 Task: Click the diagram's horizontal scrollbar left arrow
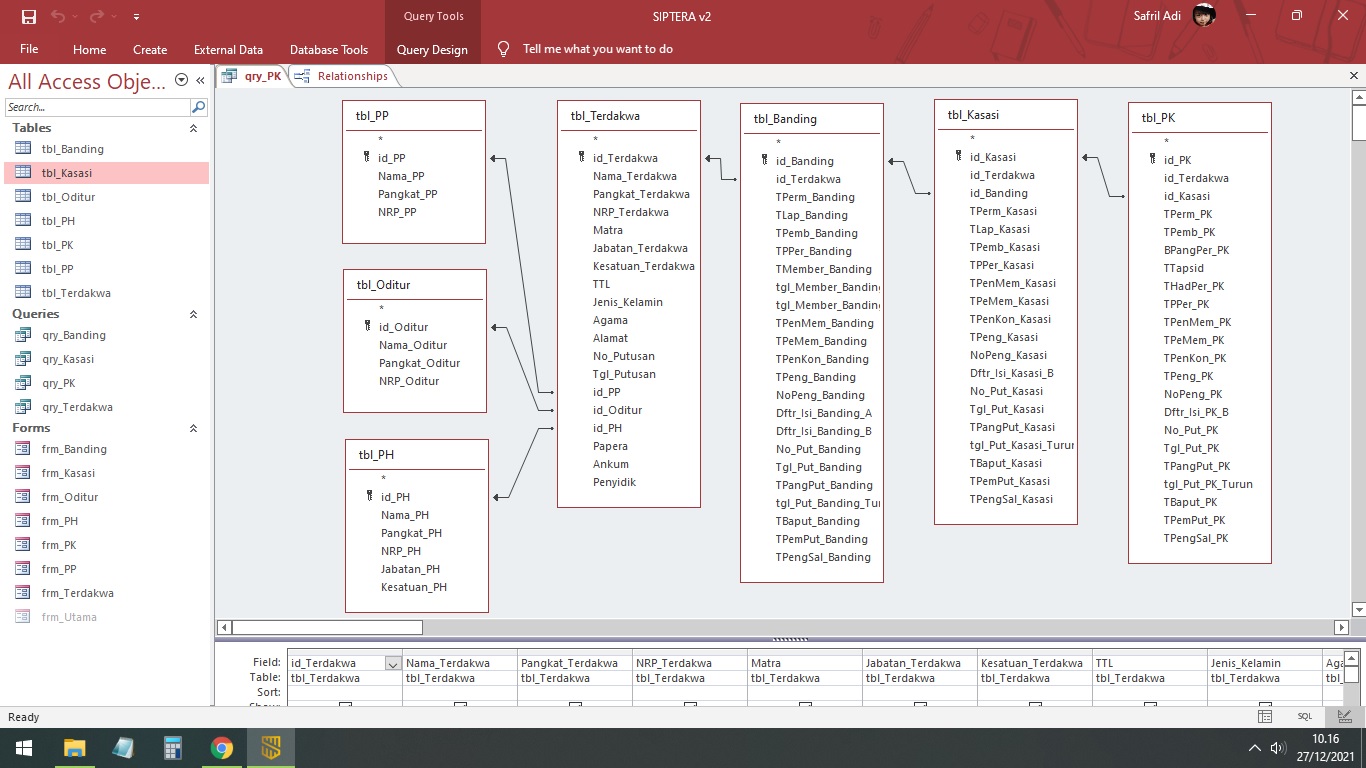[224, 628]
